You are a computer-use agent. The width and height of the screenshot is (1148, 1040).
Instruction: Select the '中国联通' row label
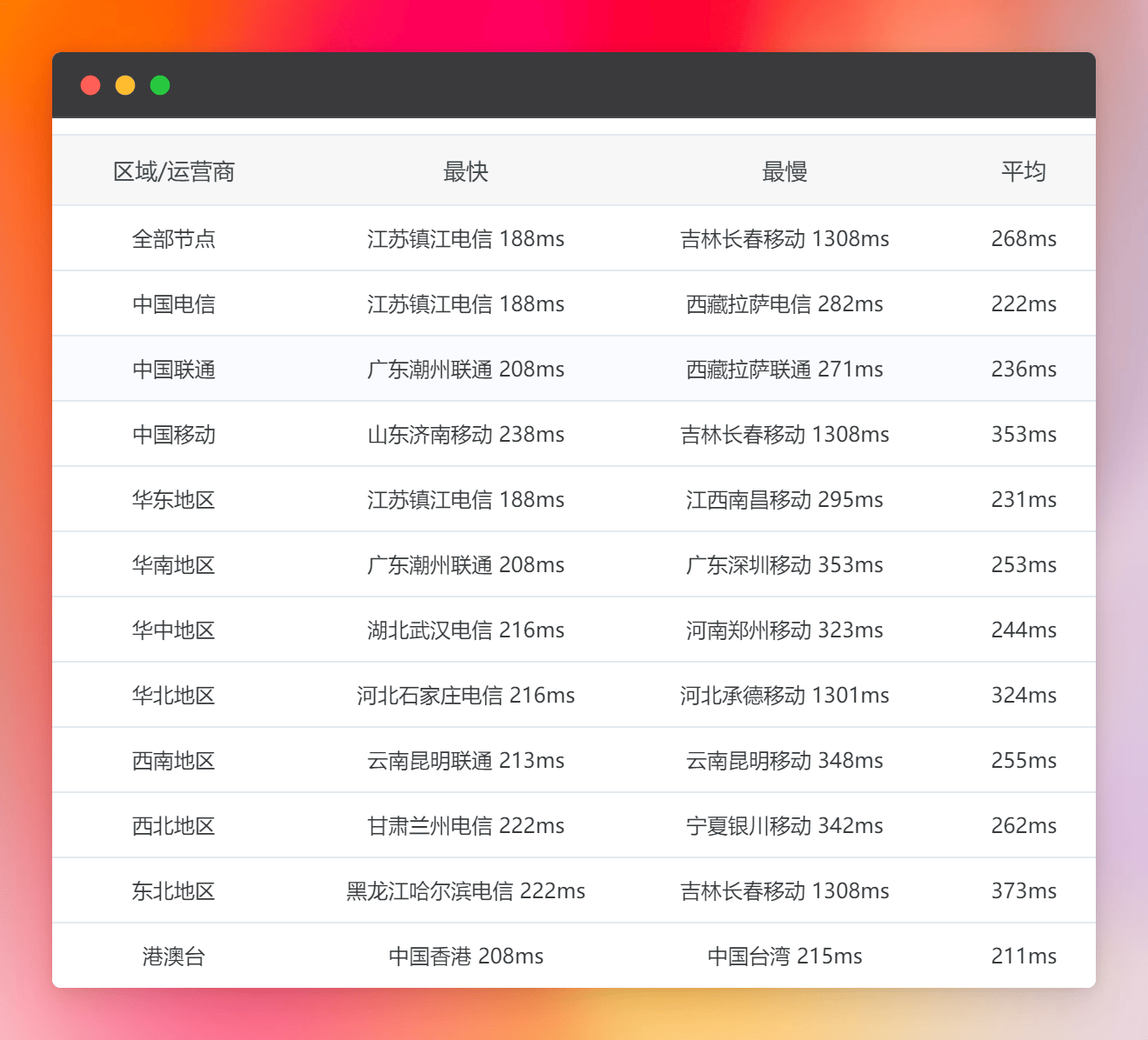(174, 369)
